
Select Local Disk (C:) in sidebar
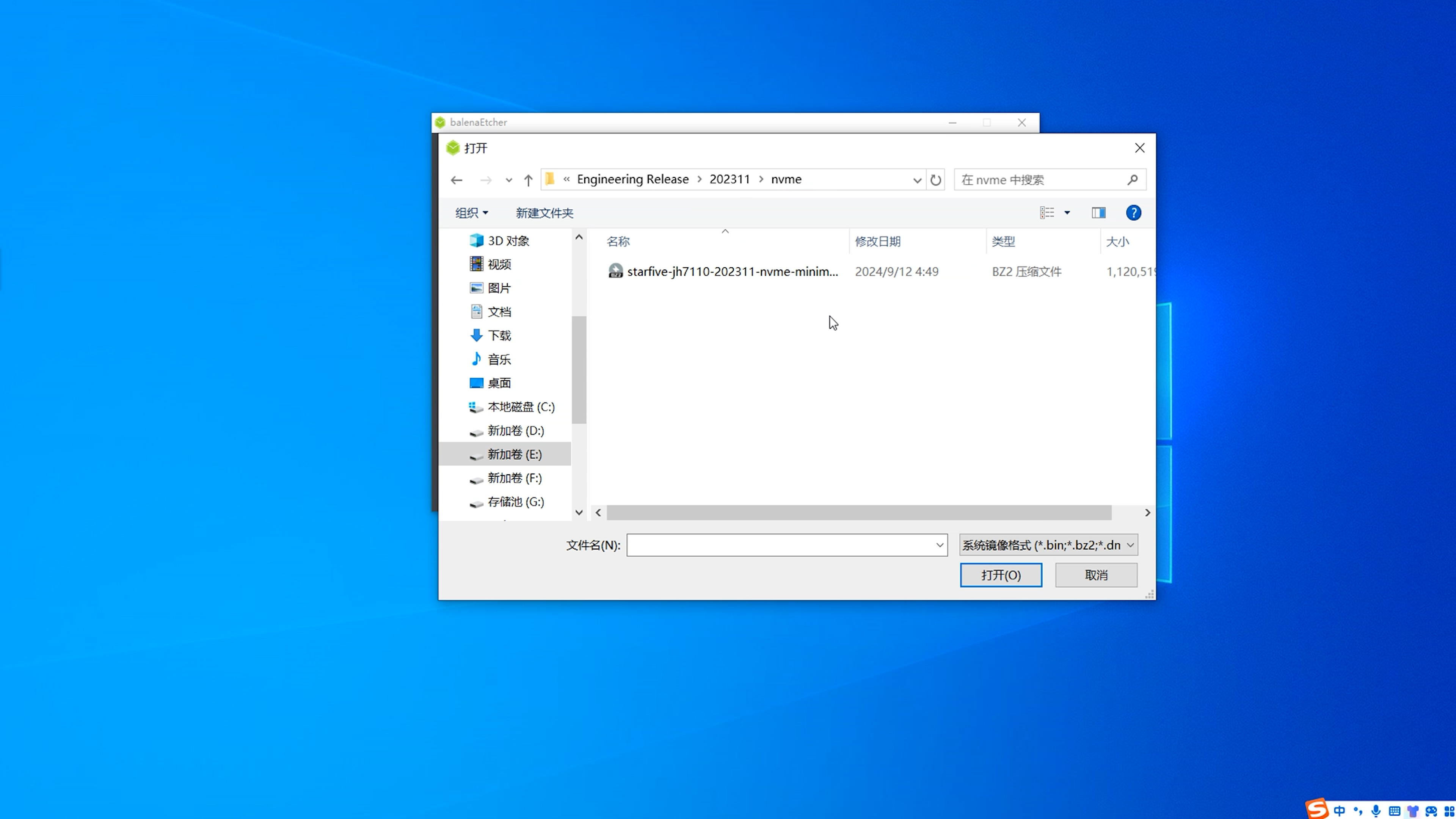[520, 407]
